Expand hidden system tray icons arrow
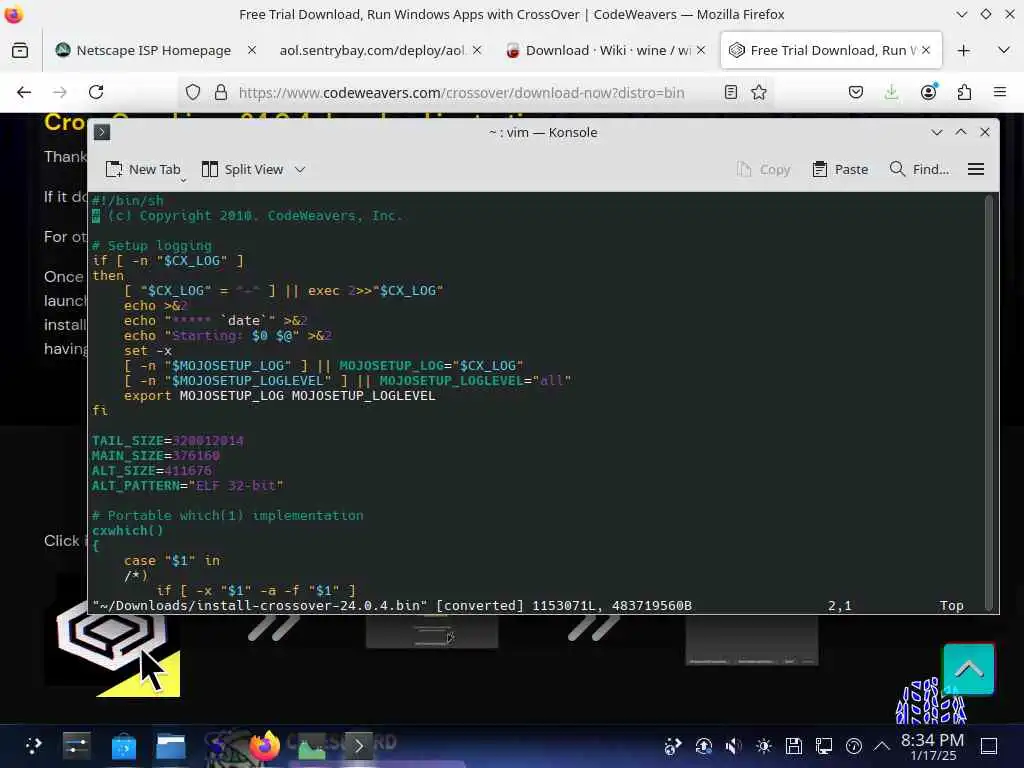 point(882,746)
